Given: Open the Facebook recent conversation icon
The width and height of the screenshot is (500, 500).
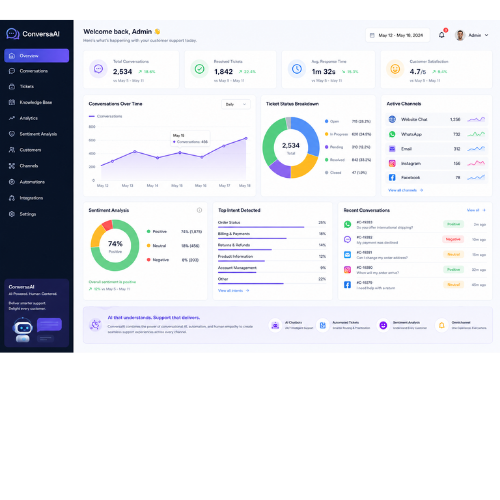Looking at the screenshot, I should (x=347, y=285).
